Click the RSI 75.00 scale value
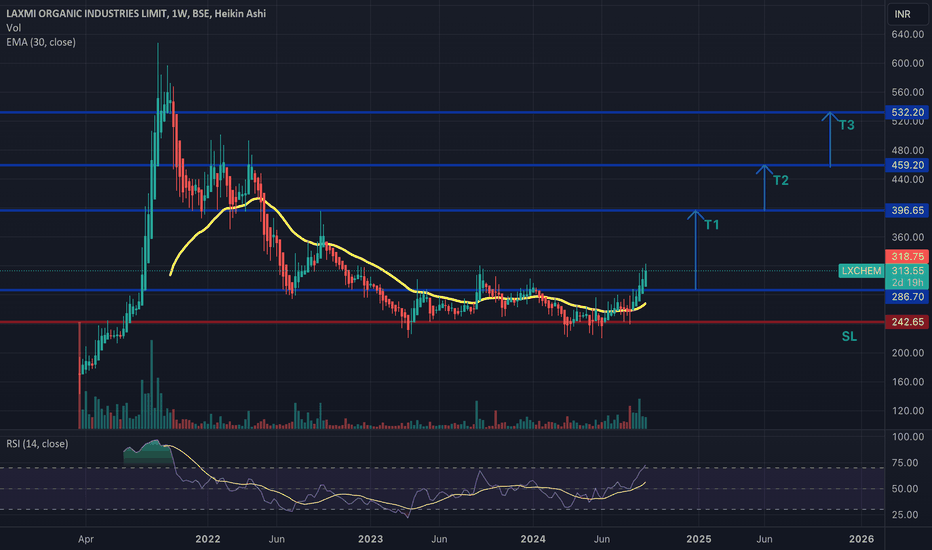 click(x=905, y=463)
